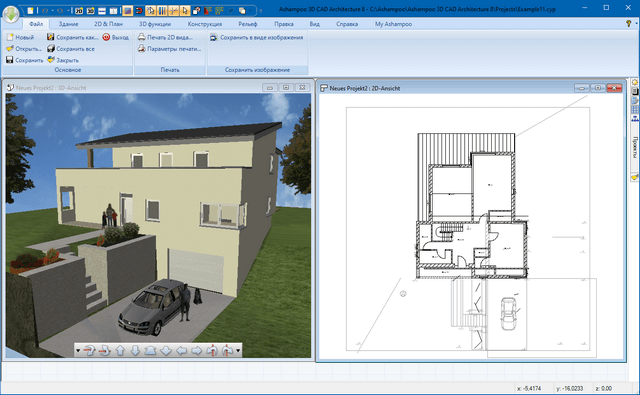Open the left dropdown arrow of navigation bar

coord(78,350)
